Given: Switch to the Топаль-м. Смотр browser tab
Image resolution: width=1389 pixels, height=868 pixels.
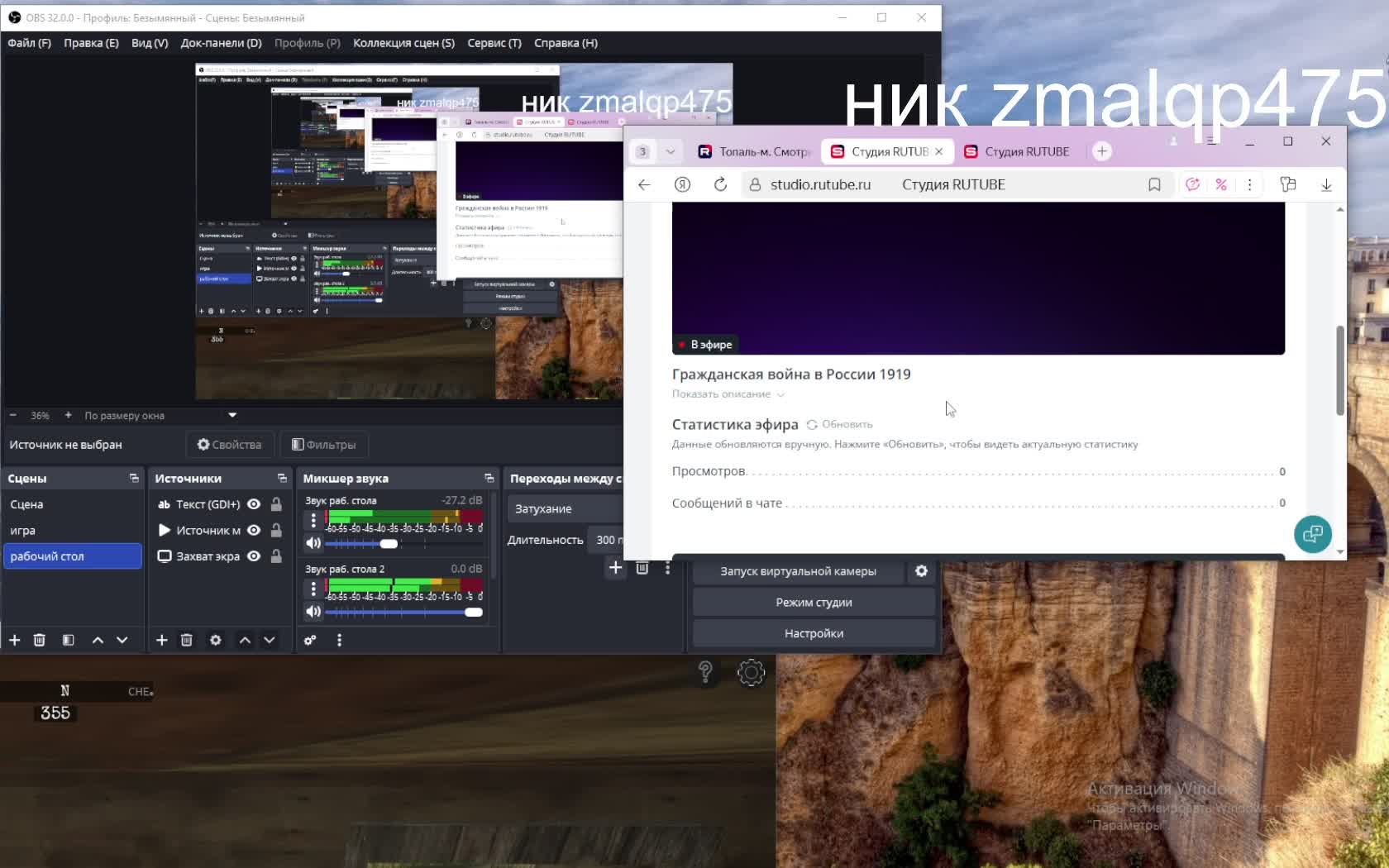Looking at the screenshot, I should (x=754, y=151).
